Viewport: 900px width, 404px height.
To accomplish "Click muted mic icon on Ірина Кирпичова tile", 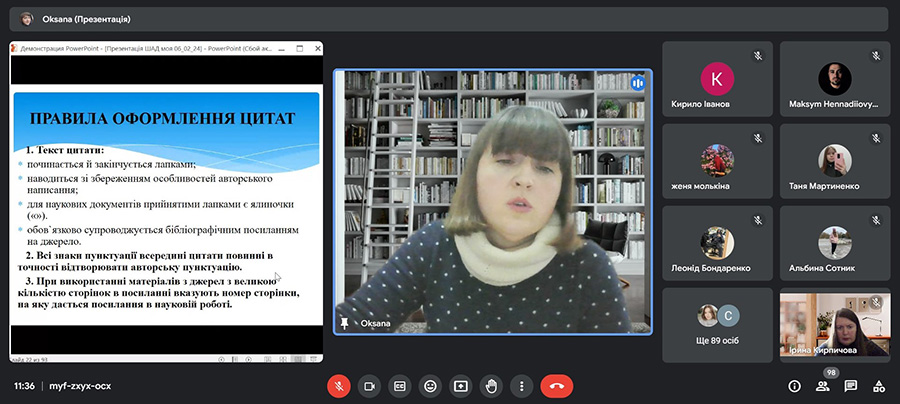I will coord(875,302).
